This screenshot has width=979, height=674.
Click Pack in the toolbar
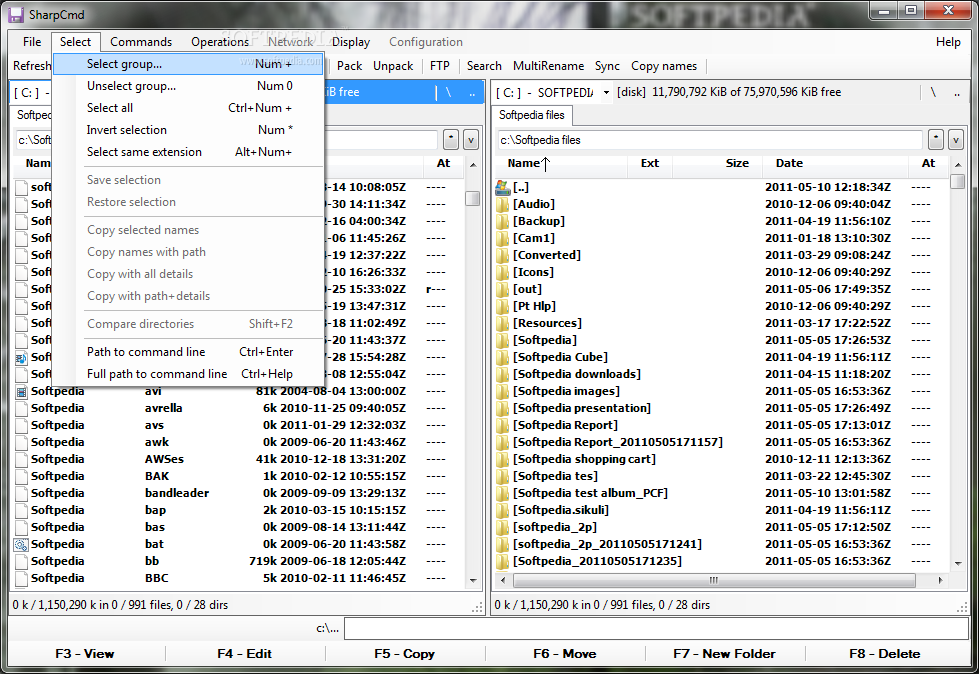pos(349,66)
